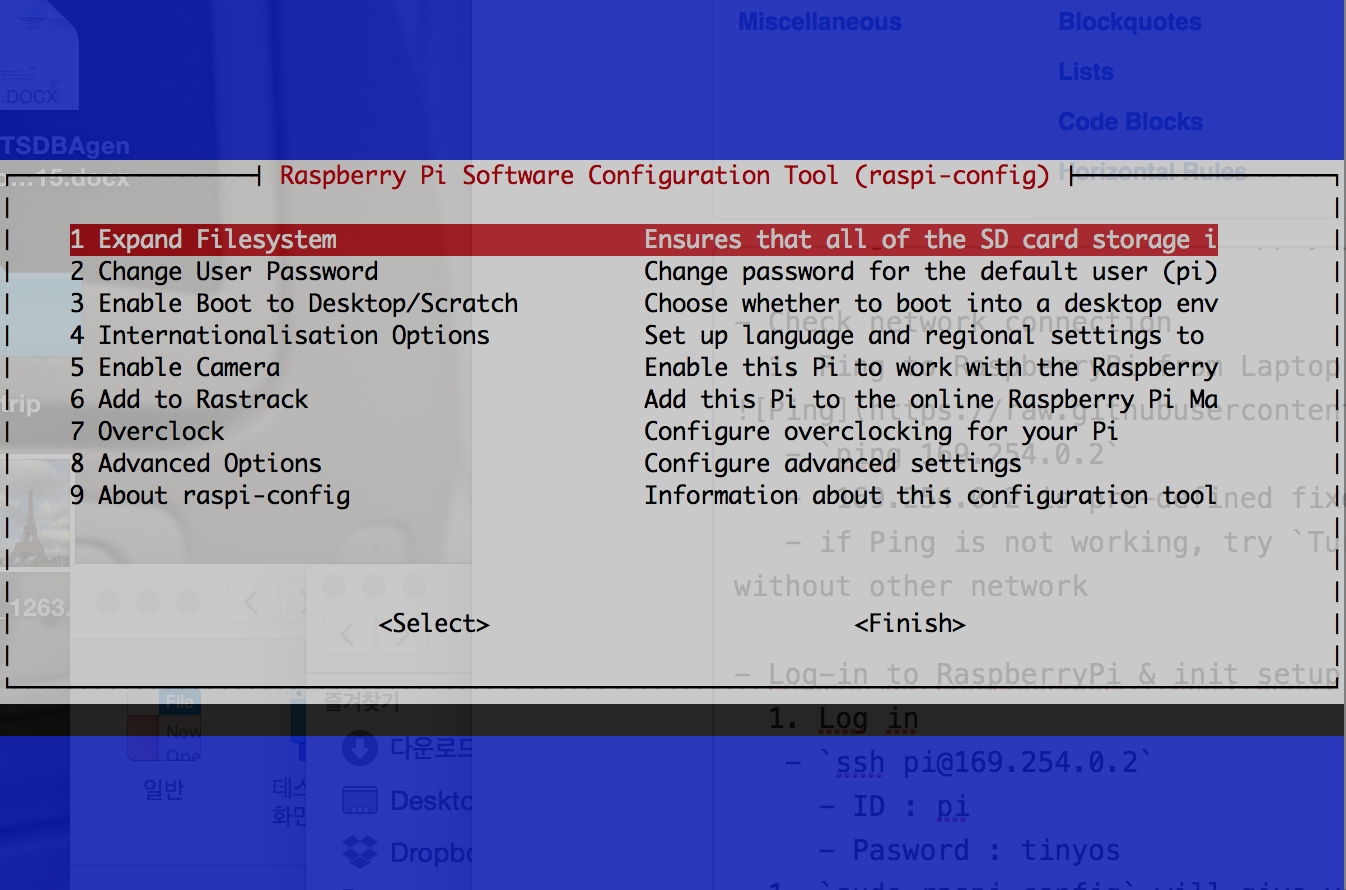Pick '5 Enable Camera' menu entry
The width and height of the screenshot is (1346, 890).
175,368
